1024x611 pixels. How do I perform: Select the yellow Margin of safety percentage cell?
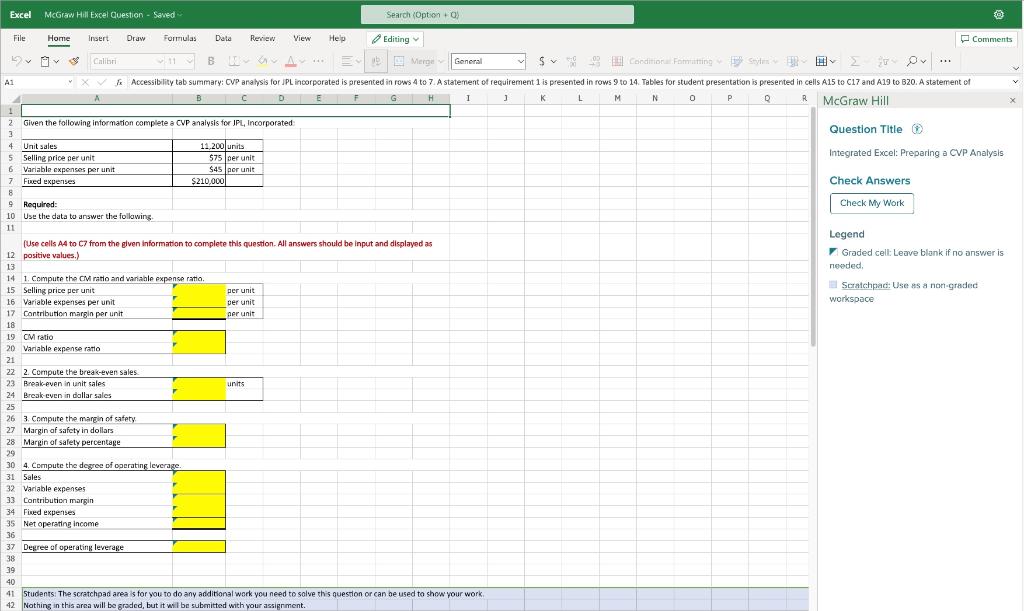click(199, 442)
